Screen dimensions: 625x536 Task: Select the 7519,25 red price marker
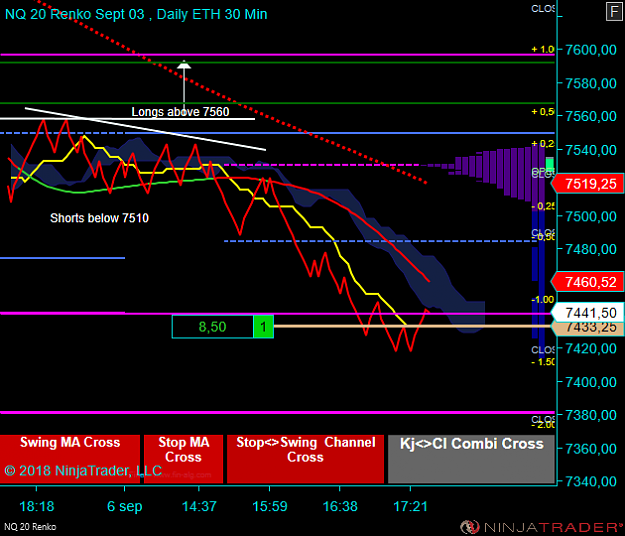point(588,184)
